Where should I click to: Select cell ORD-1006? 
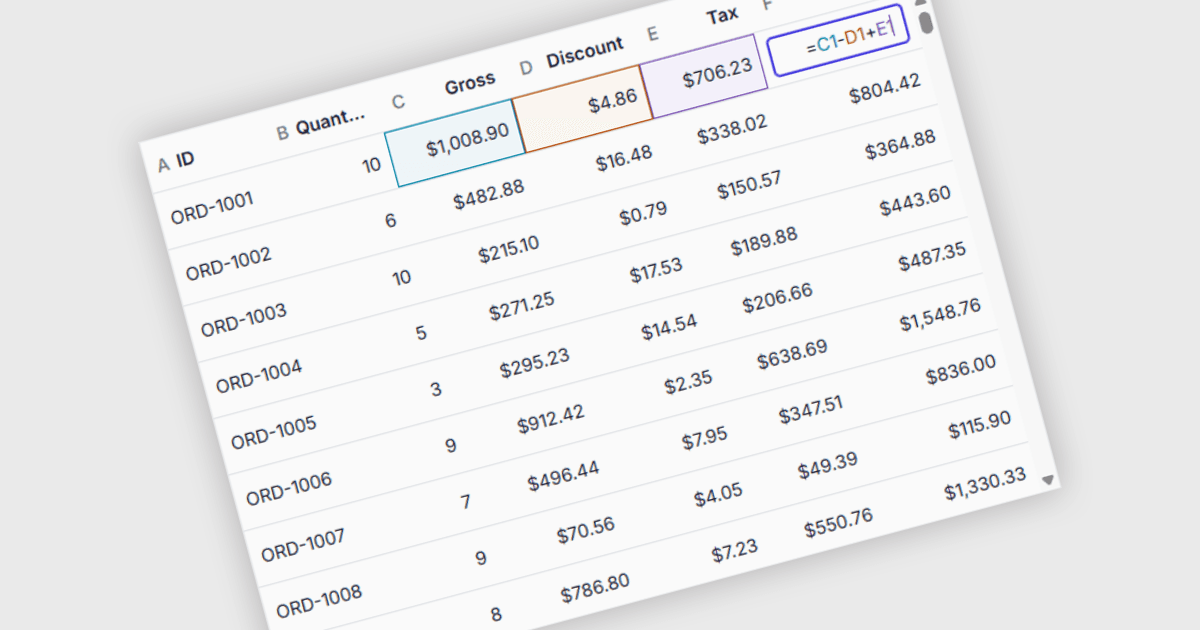pos(289,489)
